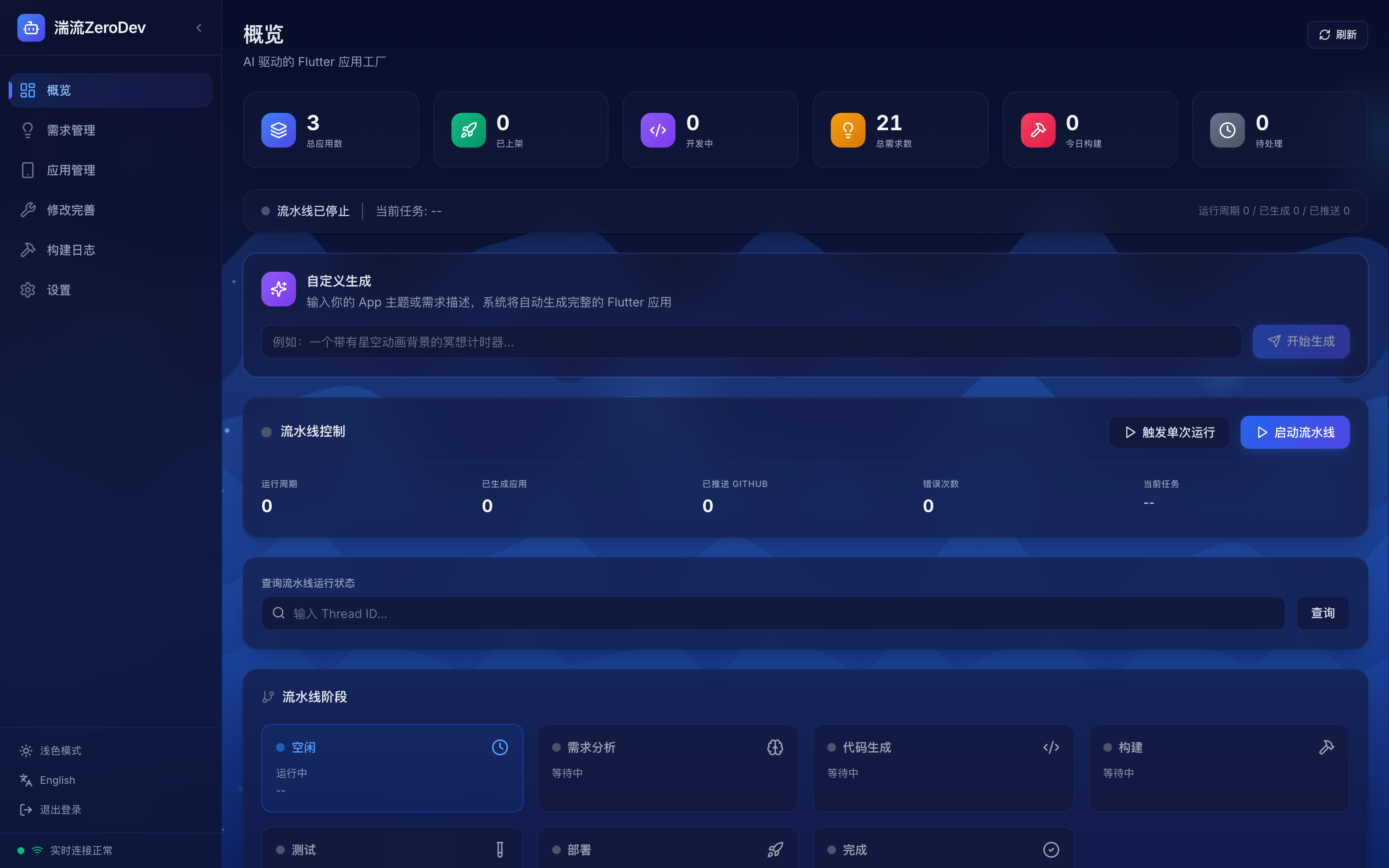Click the 湍流ZeroDev robot logo icon

(x=31, y=27)
